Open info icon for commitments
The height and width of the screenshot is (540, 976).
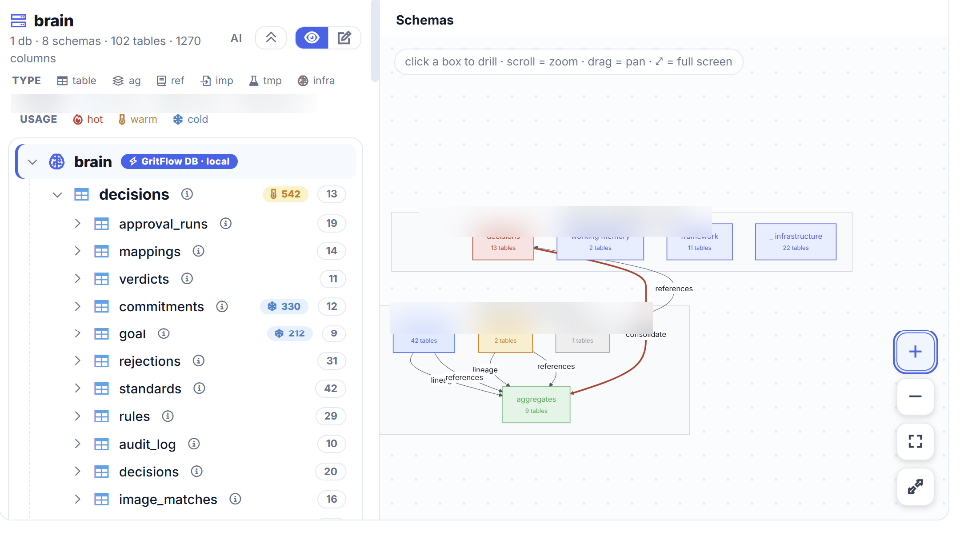tap(222, 306)
